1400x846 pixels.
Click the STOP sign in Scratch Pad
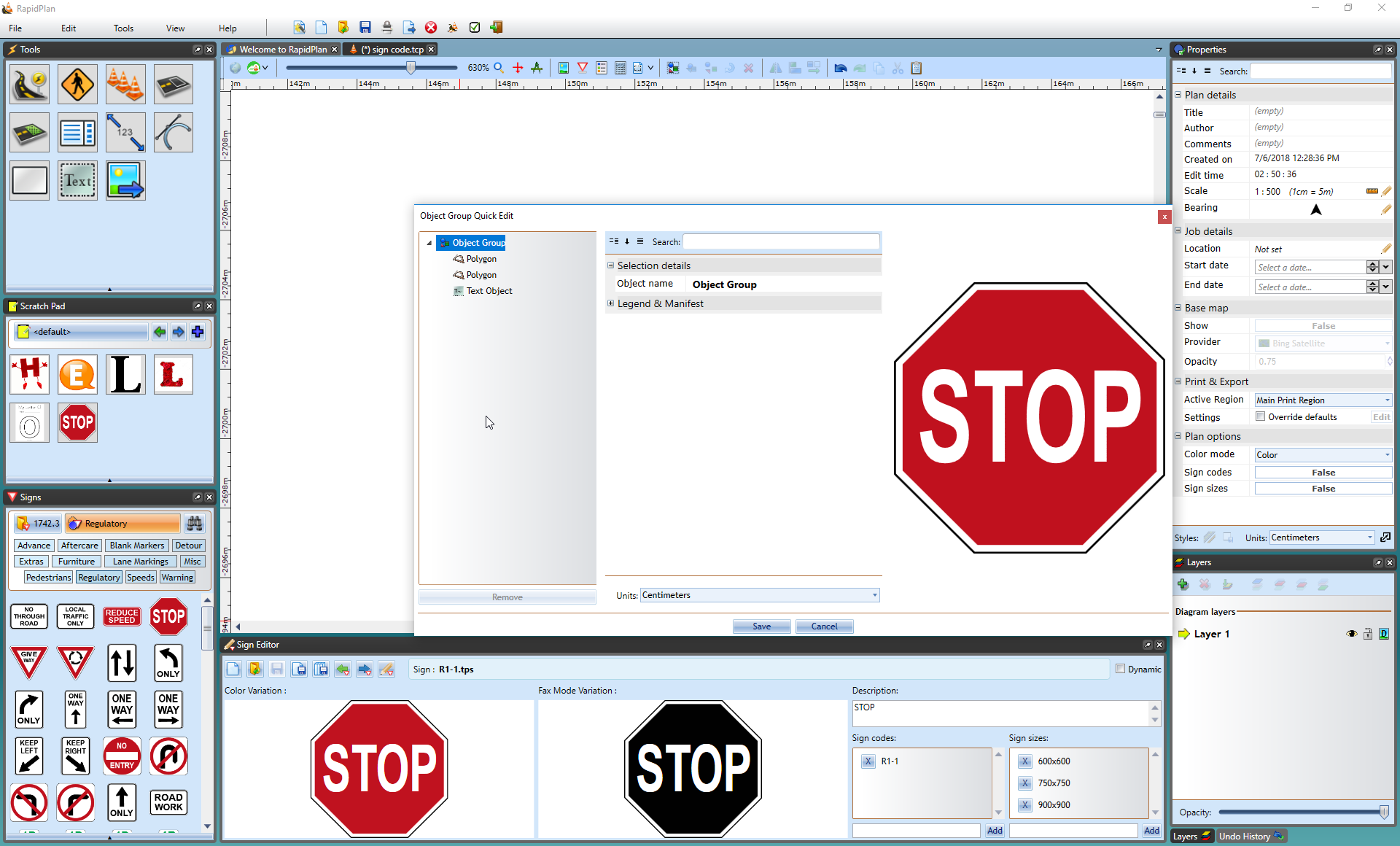point(77,423)
